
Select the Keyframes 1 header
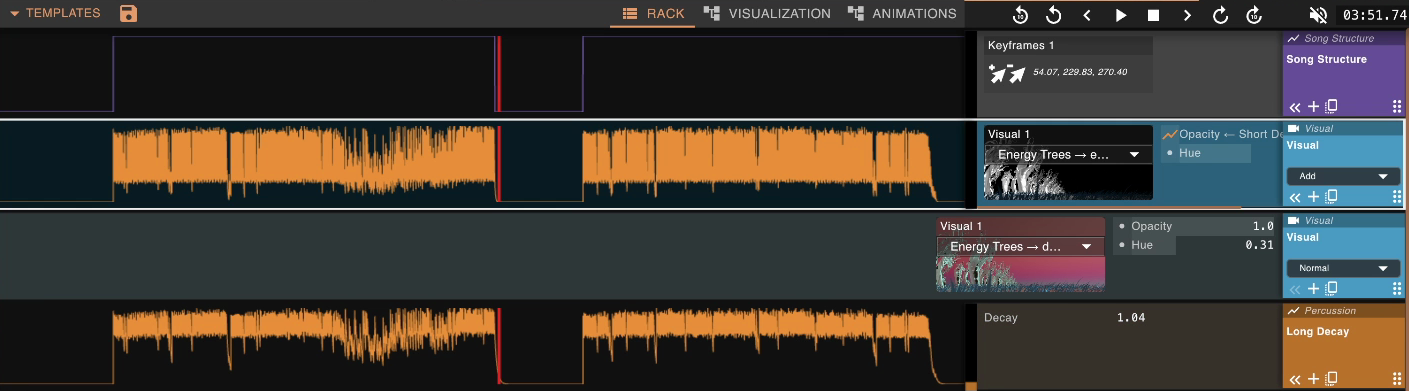(1068, 45)
